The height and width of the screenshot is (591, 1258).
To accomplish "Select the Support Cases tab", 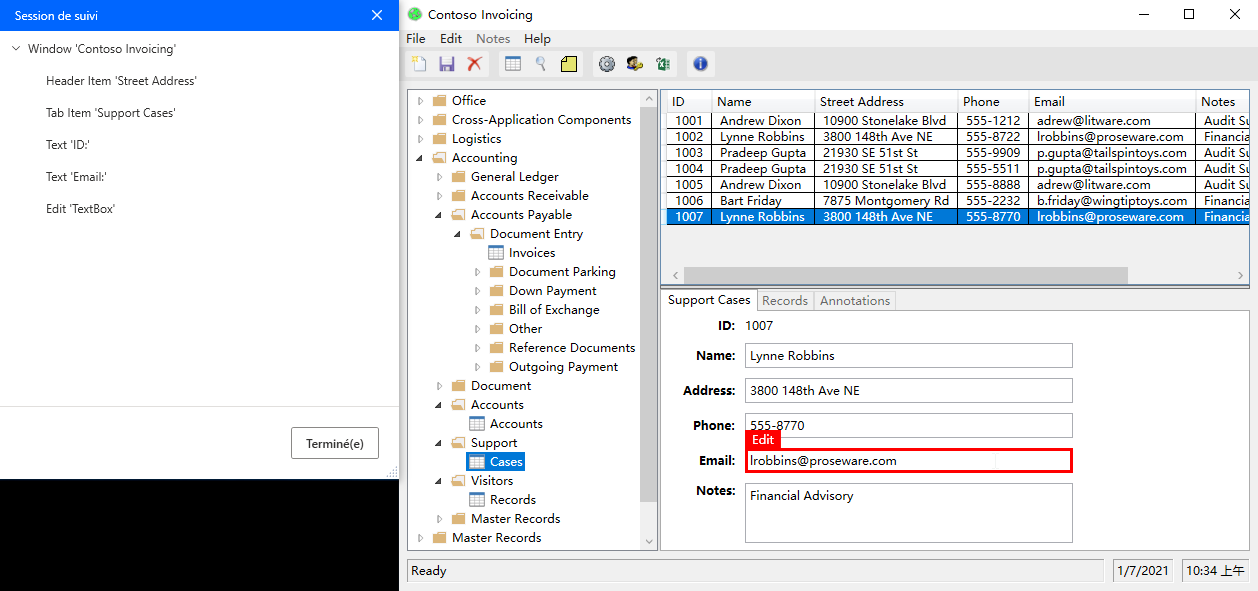I will (709, 300).
